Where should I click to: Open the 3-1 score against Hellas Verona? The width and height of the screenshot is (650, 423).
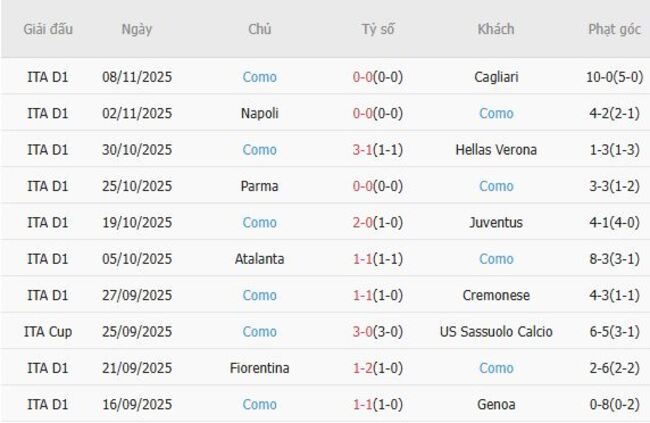coord(365,150)
